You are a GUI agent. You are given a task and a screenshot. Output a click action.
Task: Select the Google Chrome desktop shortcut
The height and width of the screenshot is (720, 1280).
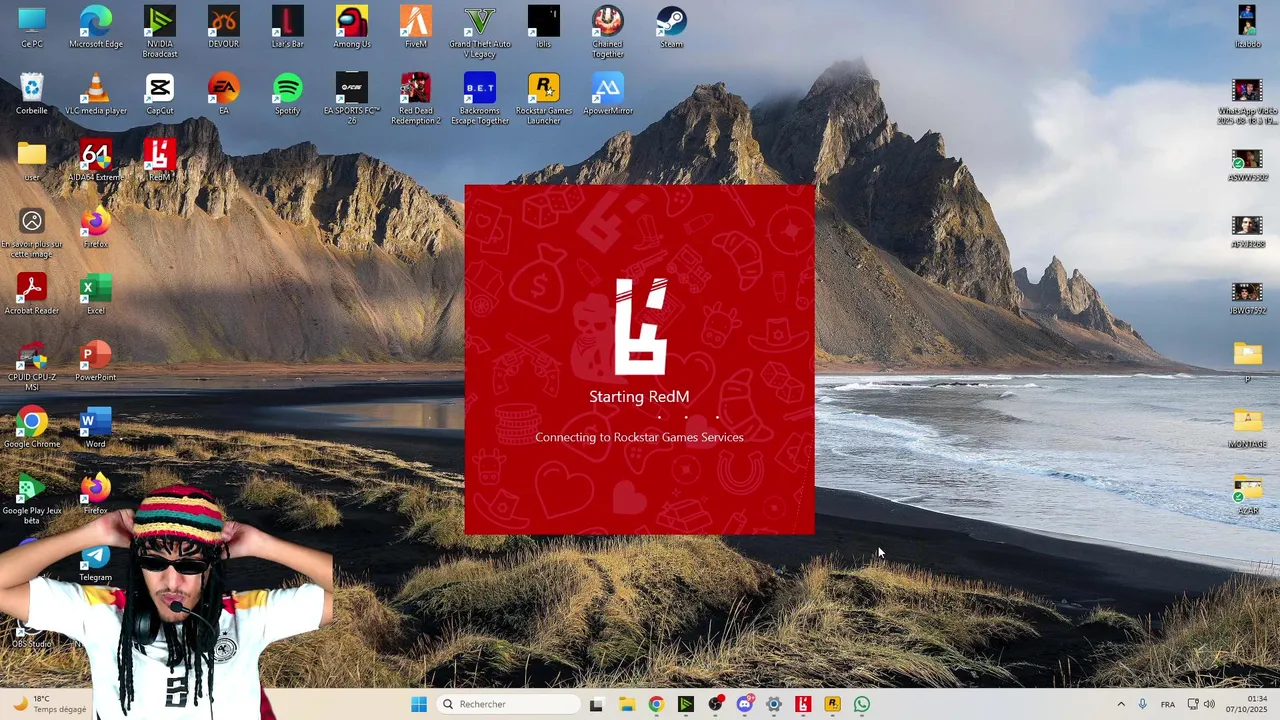tap(32, 427)
